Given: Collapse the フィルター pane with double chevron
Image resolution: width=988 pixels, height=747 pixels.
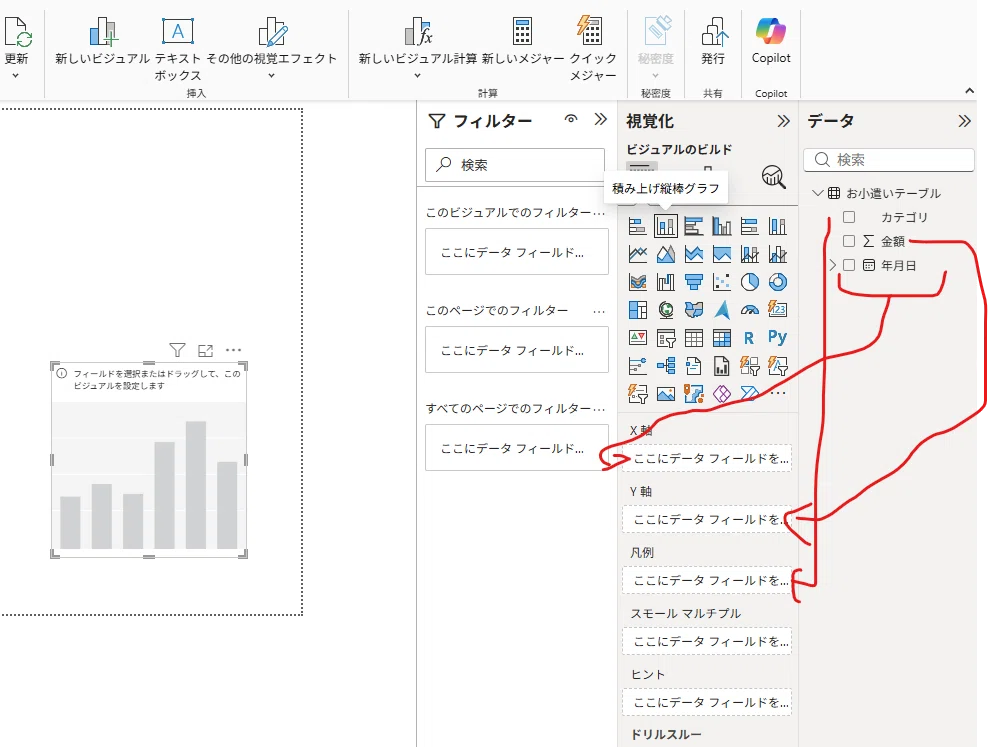Looking at the screenshot, I should [x=600, y=119].
